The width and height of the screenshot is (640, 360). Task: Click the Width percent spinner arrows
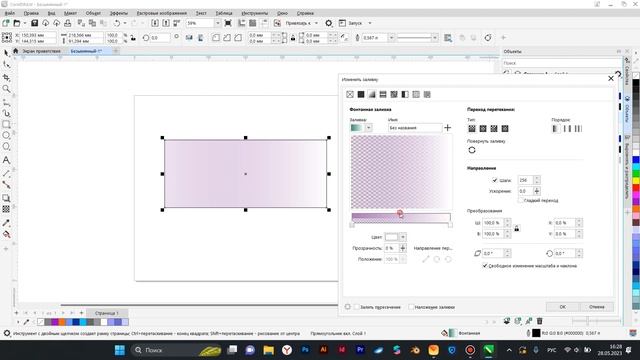pos(507,223)
